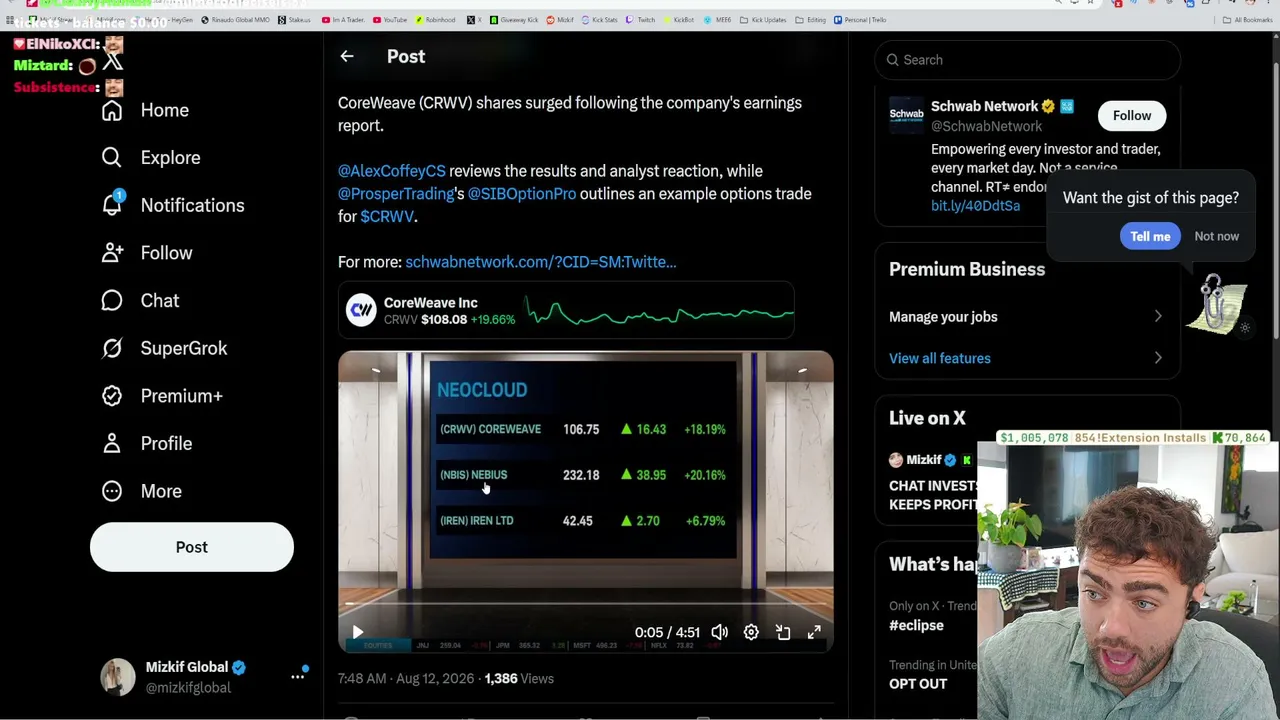Open the @AlexCoffeyCS mention link
1280x720 pixels.
pyautogui.click(x=392, y=171)
